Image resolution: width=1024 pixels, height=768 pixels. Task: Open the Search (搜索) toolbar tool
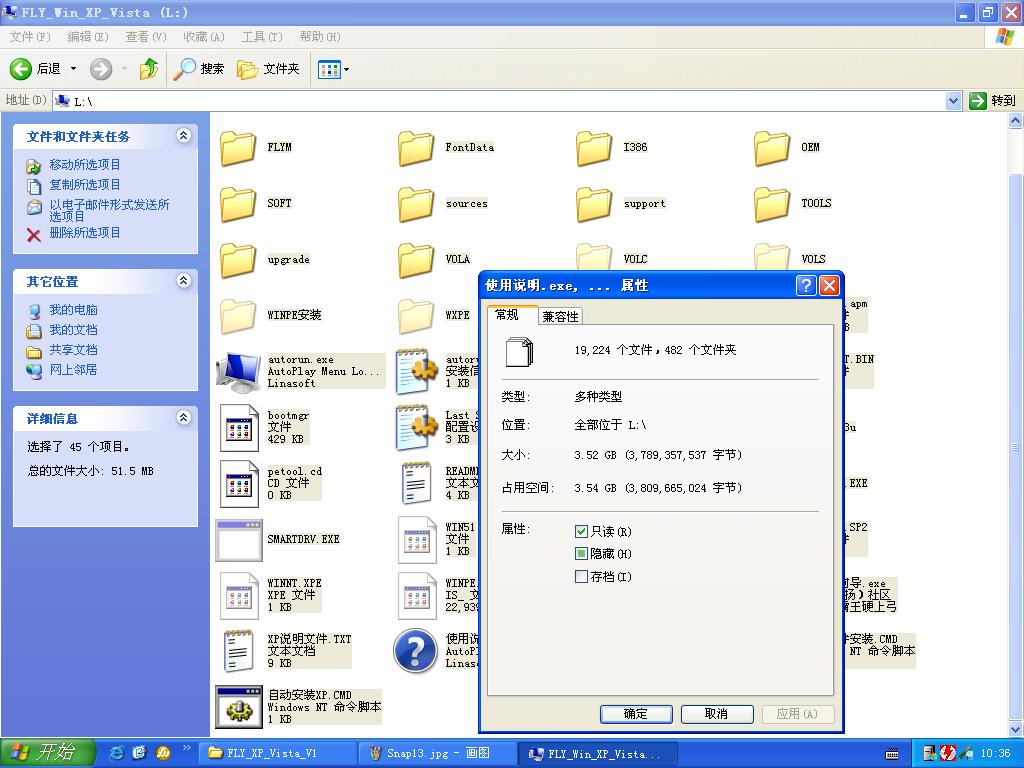click(x=199, y=69)
